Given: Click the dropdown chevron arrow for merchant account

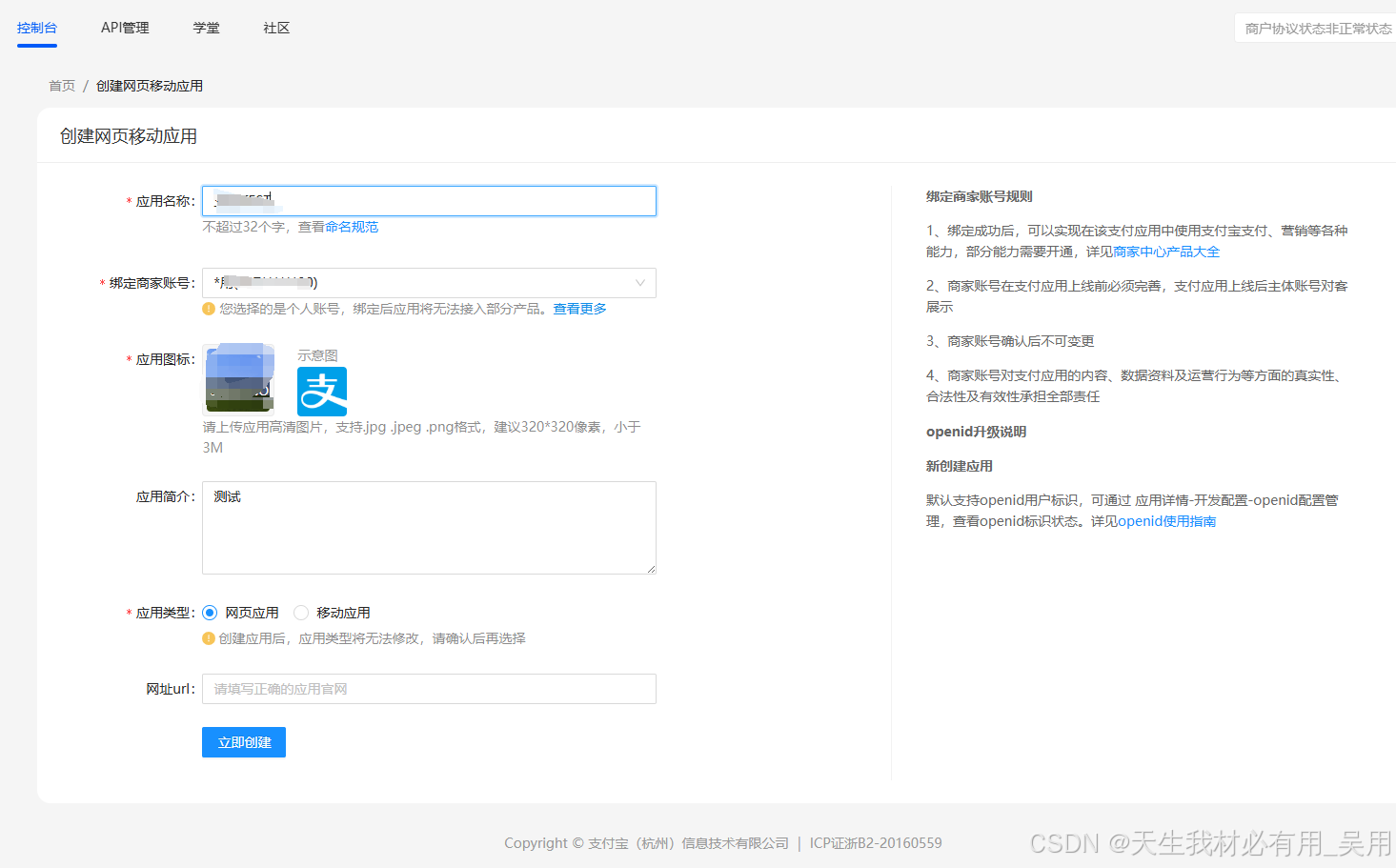Looking at the screenshot, I should pos(640,283).
